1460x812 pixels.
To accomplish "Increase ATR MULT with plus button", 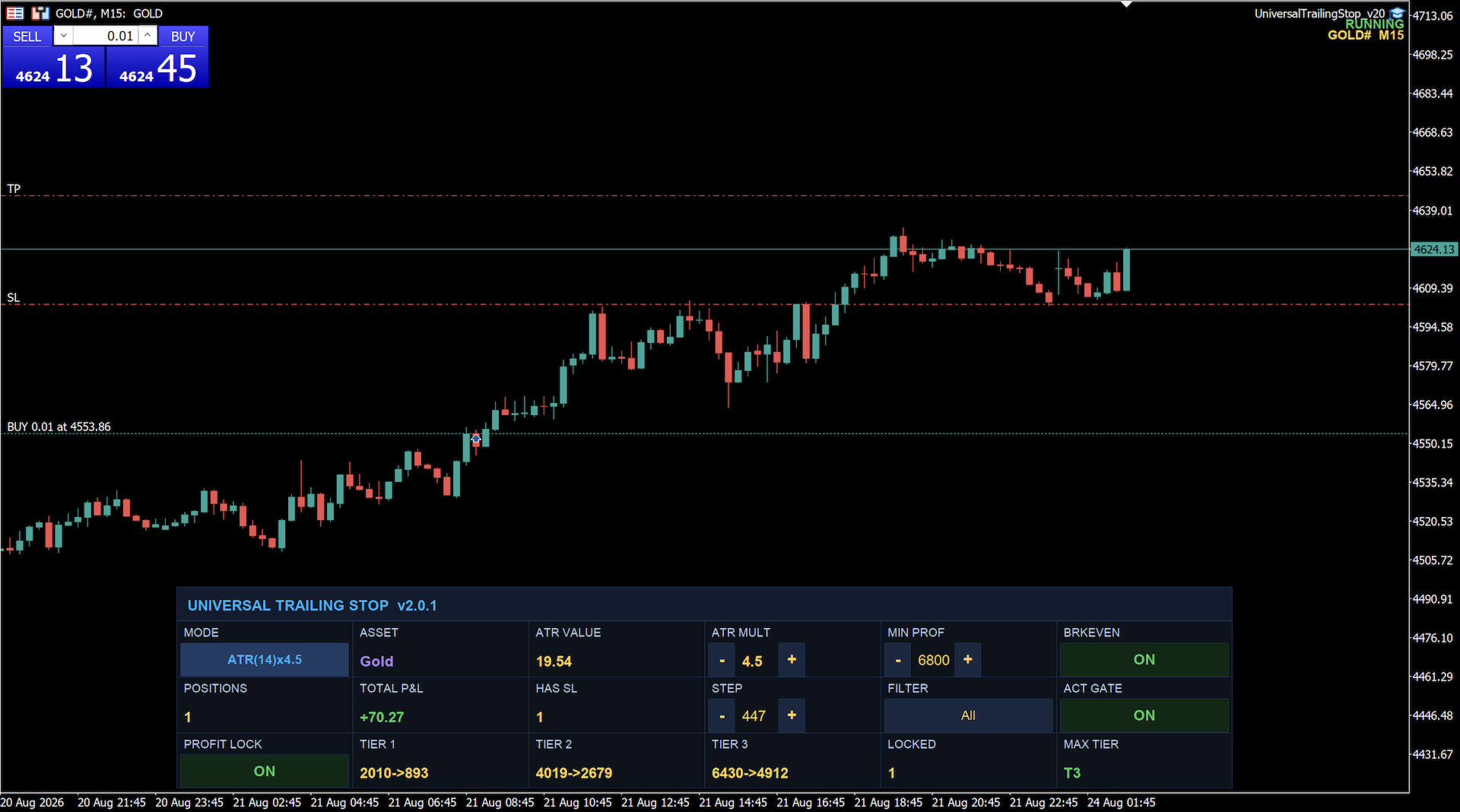I will pos(792,660).
